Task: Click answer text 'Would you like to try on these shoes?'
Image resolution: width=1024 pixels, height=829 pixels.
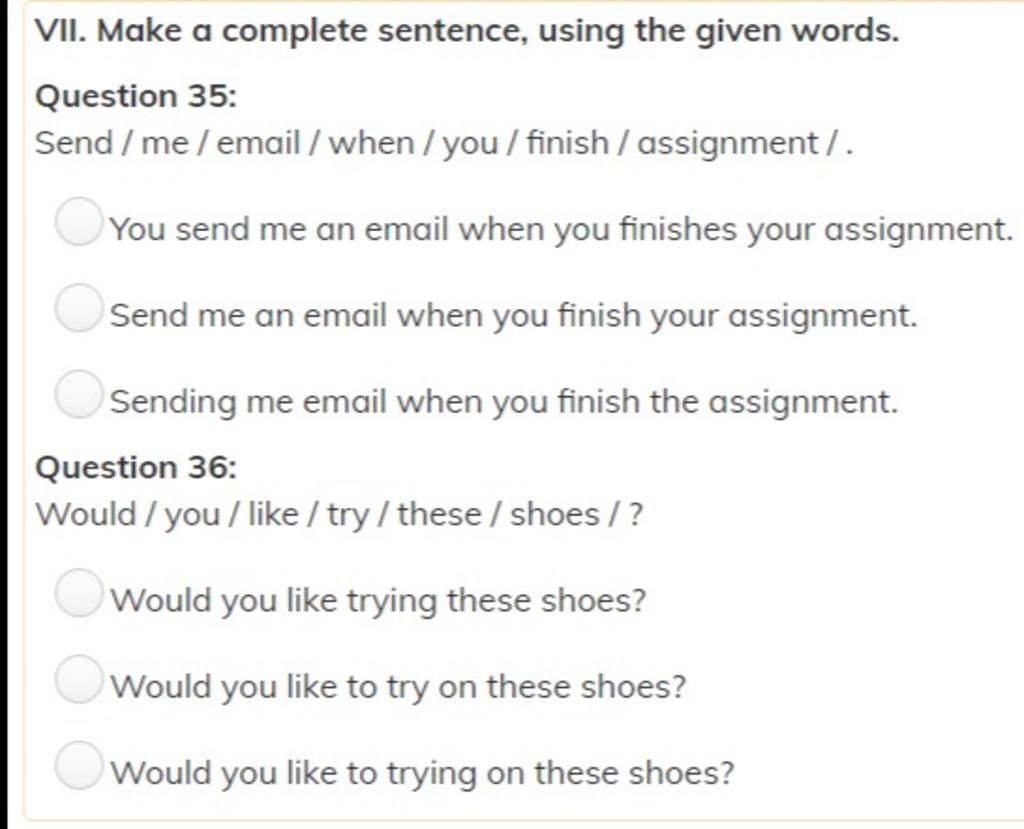Action: pyautogui.click(x=398, y=687)
